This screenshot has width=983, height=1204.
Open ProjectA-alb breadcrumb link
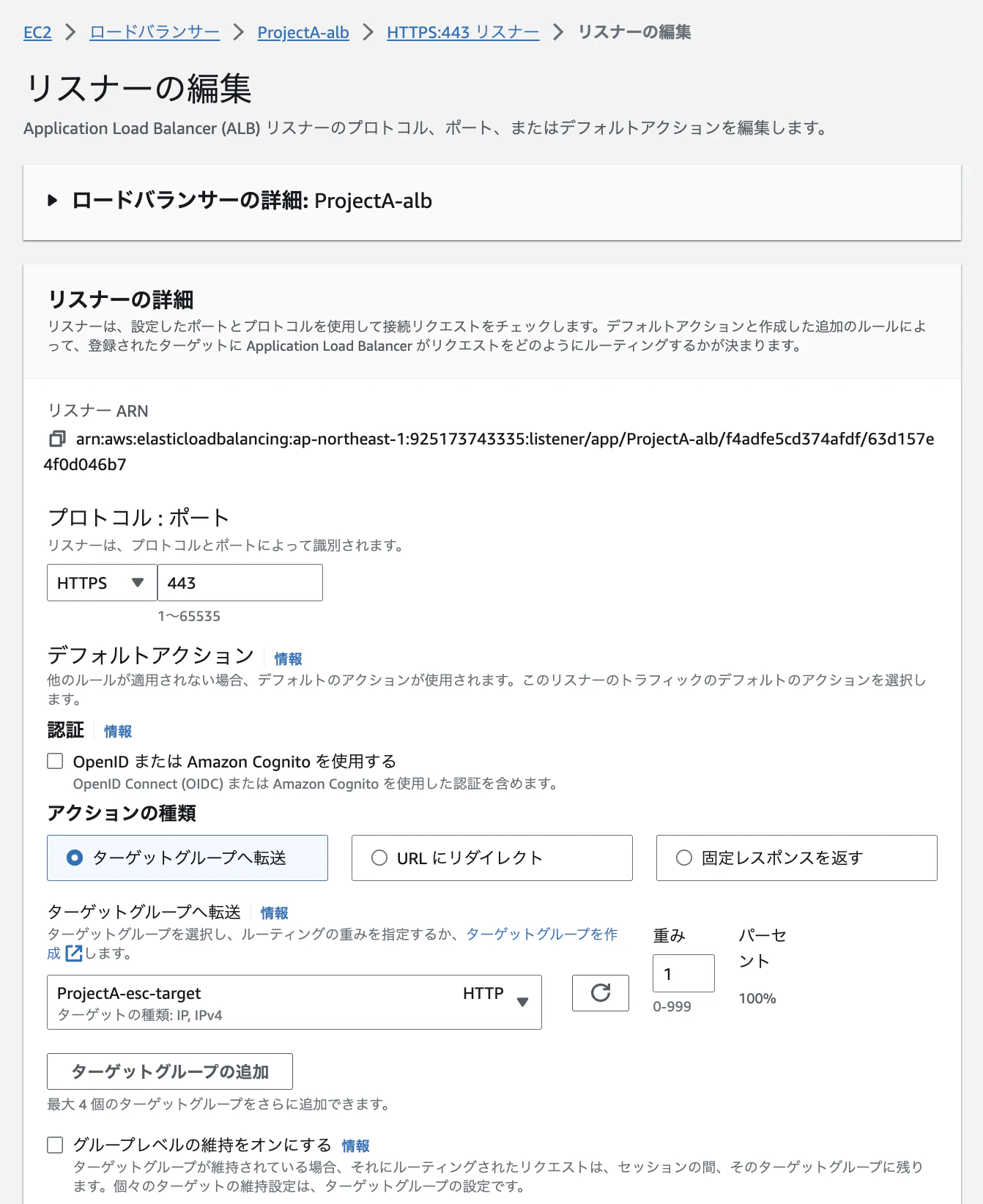pos(303,32)
